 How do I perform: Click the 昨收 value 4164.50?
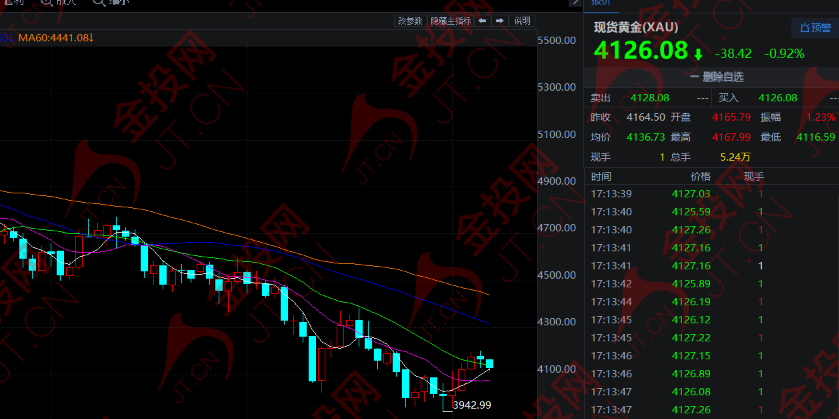(646, 117)
